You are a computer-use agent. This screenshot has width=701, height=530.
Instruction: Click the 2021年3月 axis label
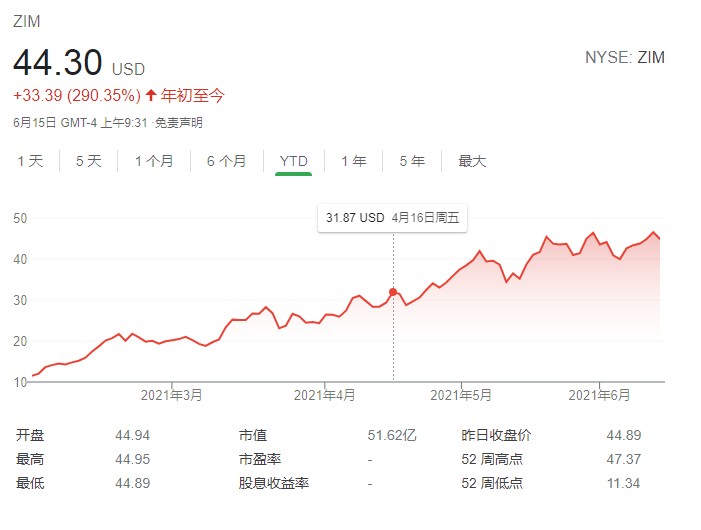pyautogui.click(x=172, y=395)
